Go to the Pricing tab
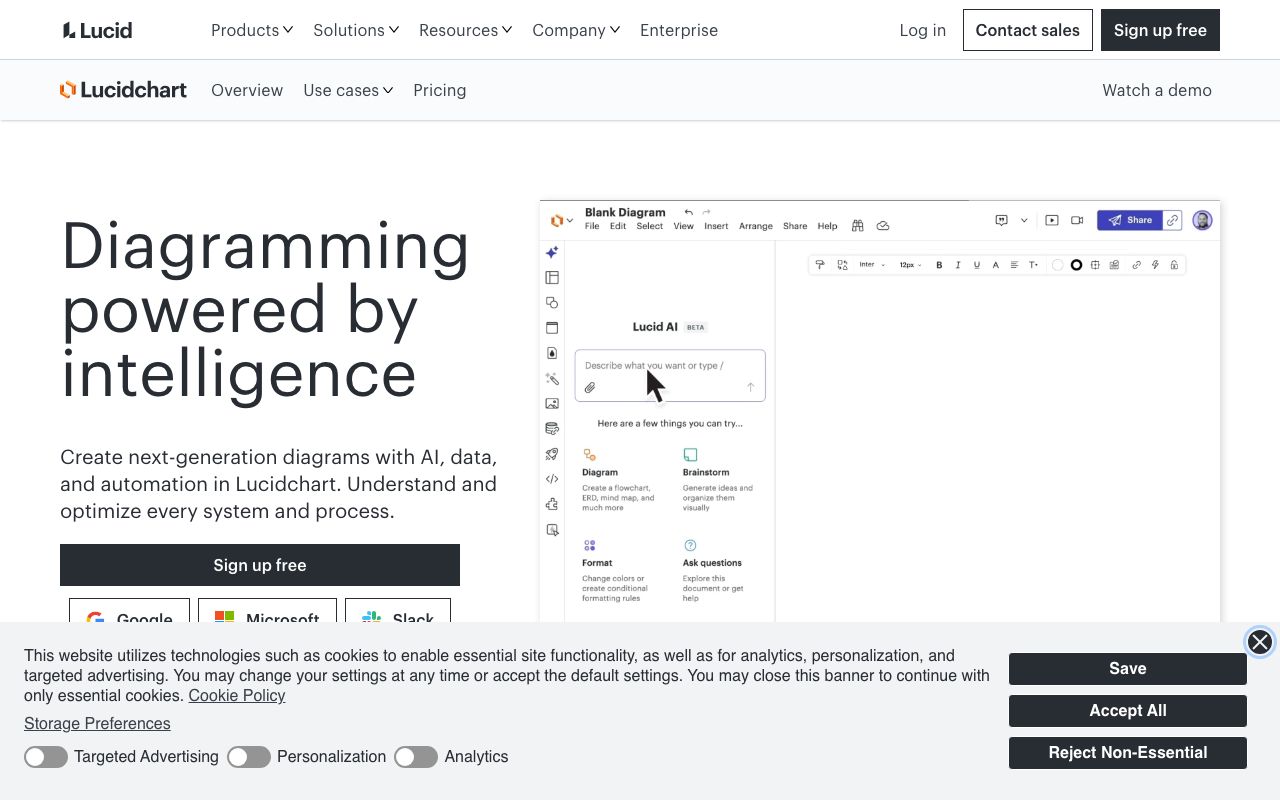The image size is (1280, 800). pos(439,90)
